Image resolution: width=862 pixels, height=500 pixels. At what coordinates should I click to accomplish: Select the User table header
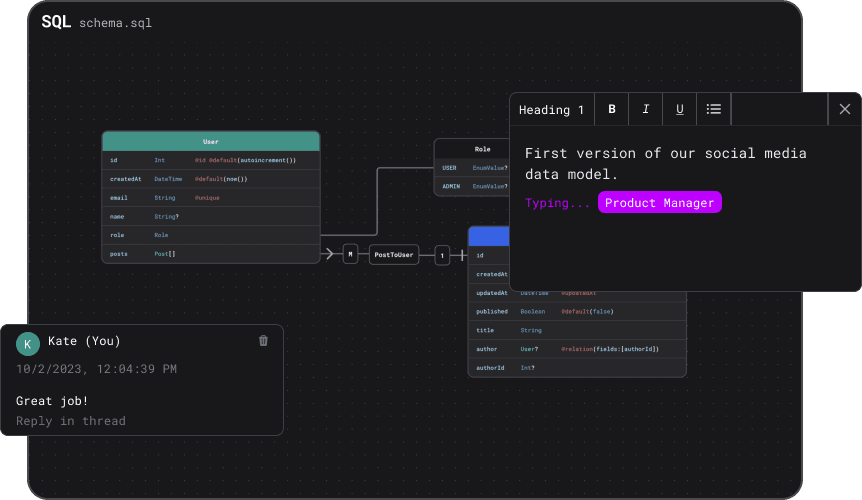point(211,141)
